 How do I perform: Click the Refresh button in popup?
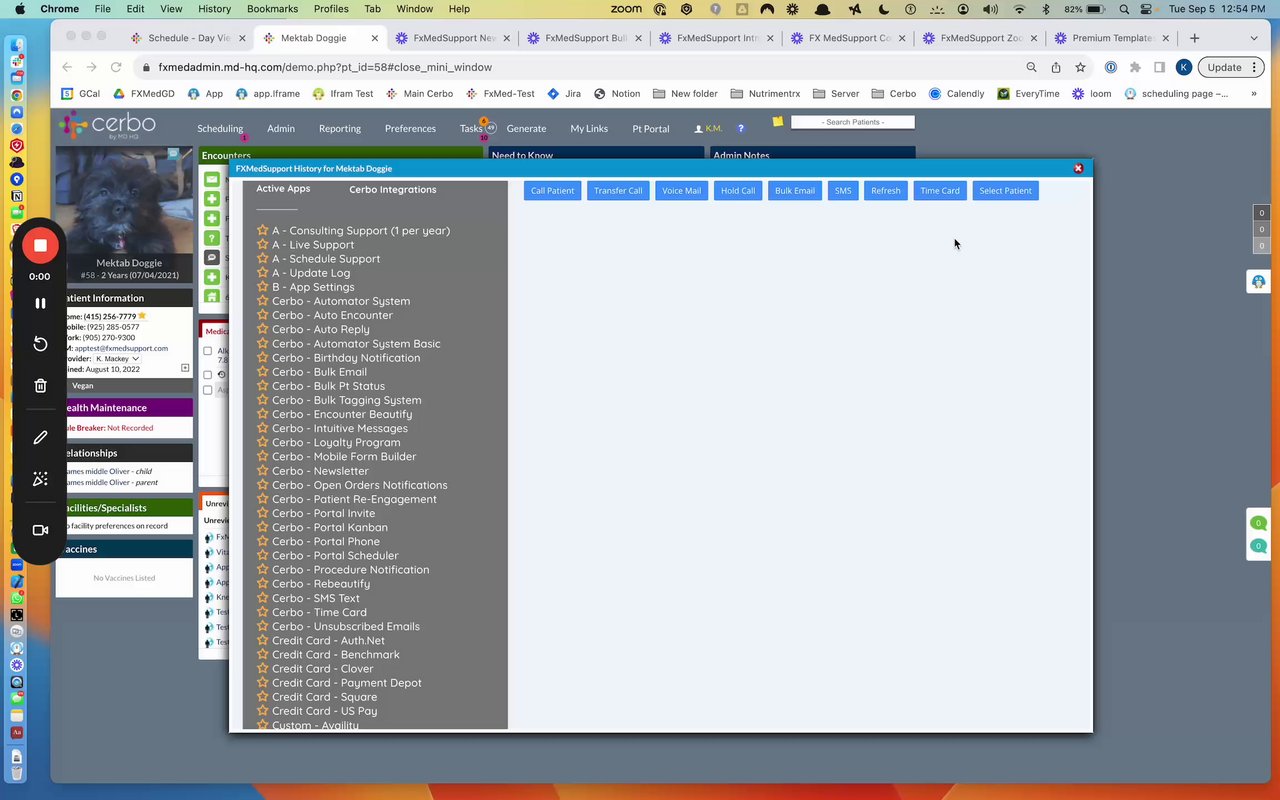(885, 190)
